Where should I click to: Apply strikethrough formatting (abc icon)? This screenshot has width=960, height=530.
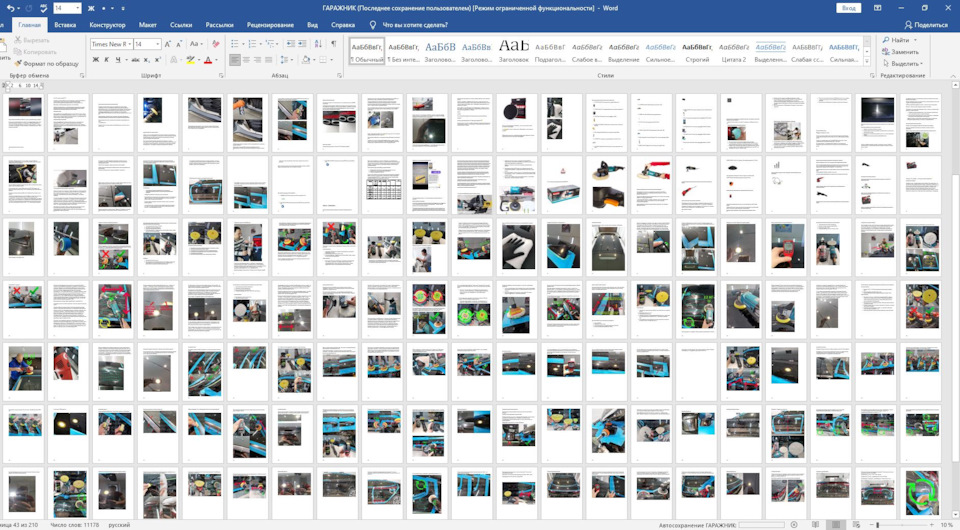[135, 60]
